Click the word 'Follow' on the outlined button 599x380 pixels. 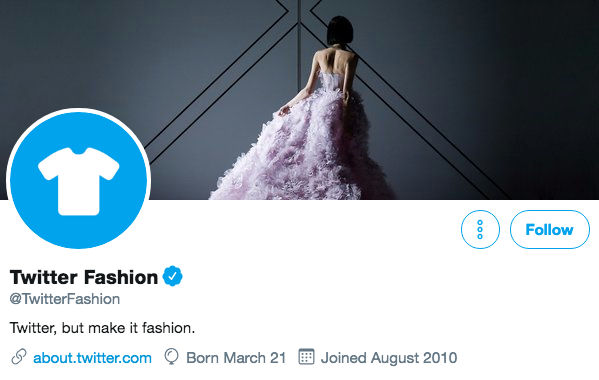coord(550,230)
